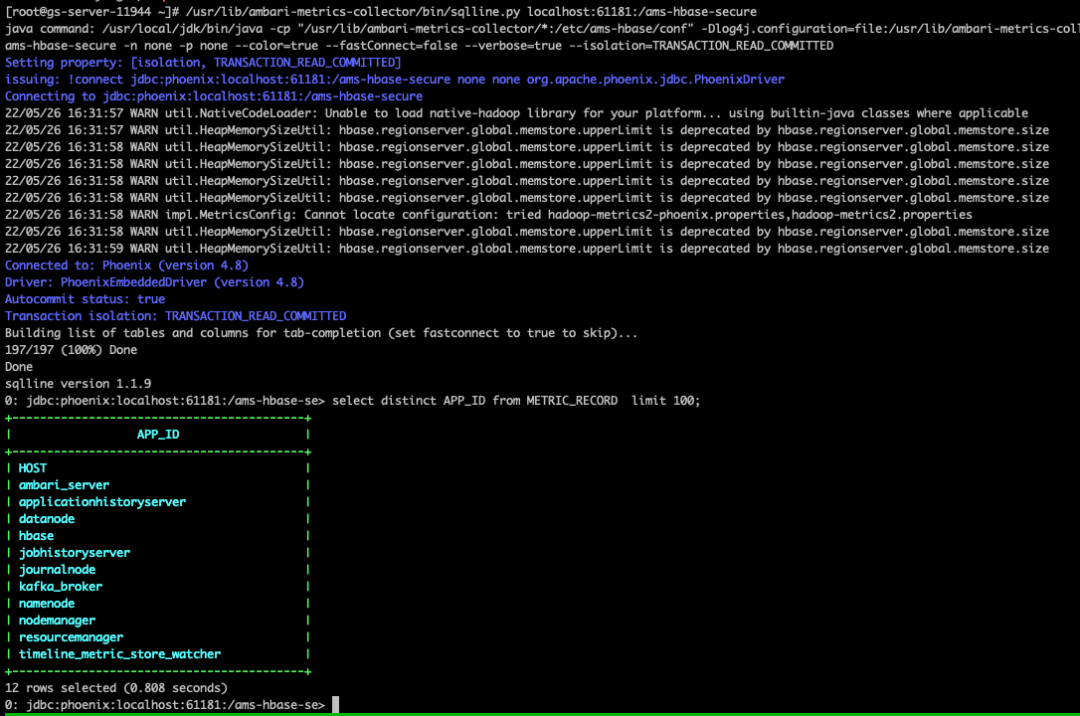Click the 'APP_ID' column header
Image resolution: width=1080 pixels, height=716 pixels.
(x=158, y=434)
